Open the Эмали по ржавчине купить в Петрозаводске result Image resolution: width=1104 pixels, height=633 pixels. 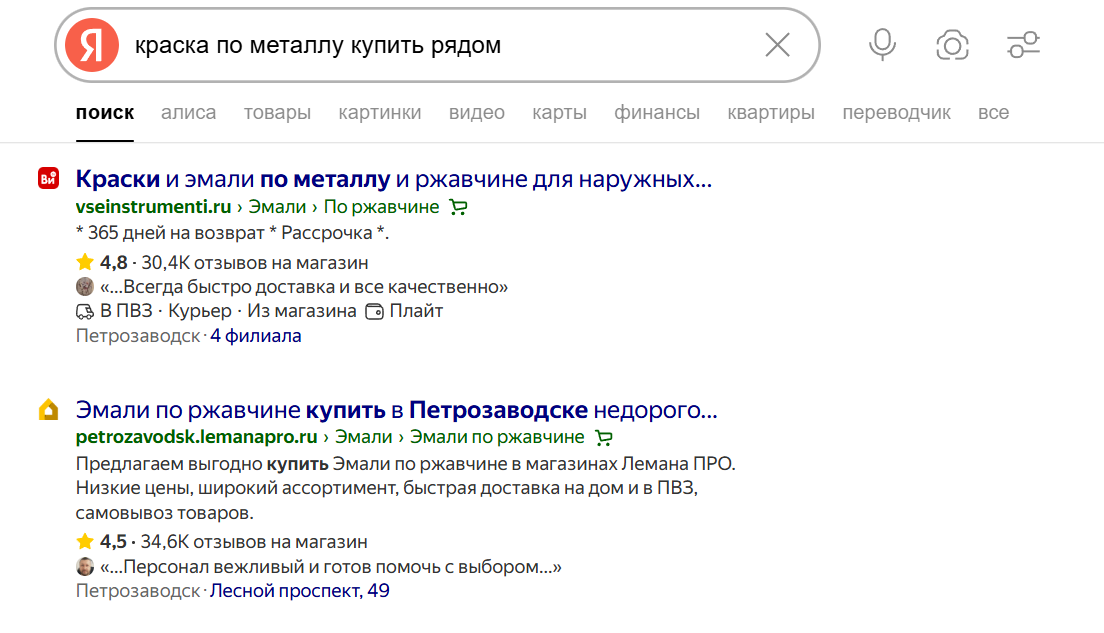click(396, 411)
